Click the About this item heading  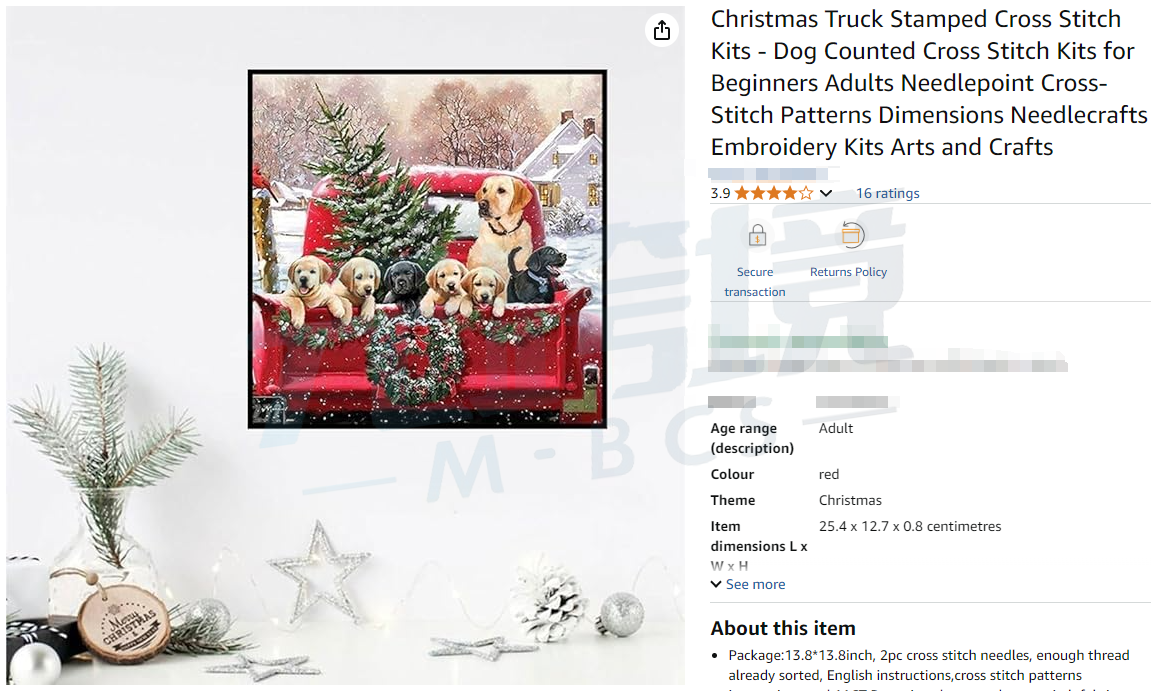coord(783,628)
